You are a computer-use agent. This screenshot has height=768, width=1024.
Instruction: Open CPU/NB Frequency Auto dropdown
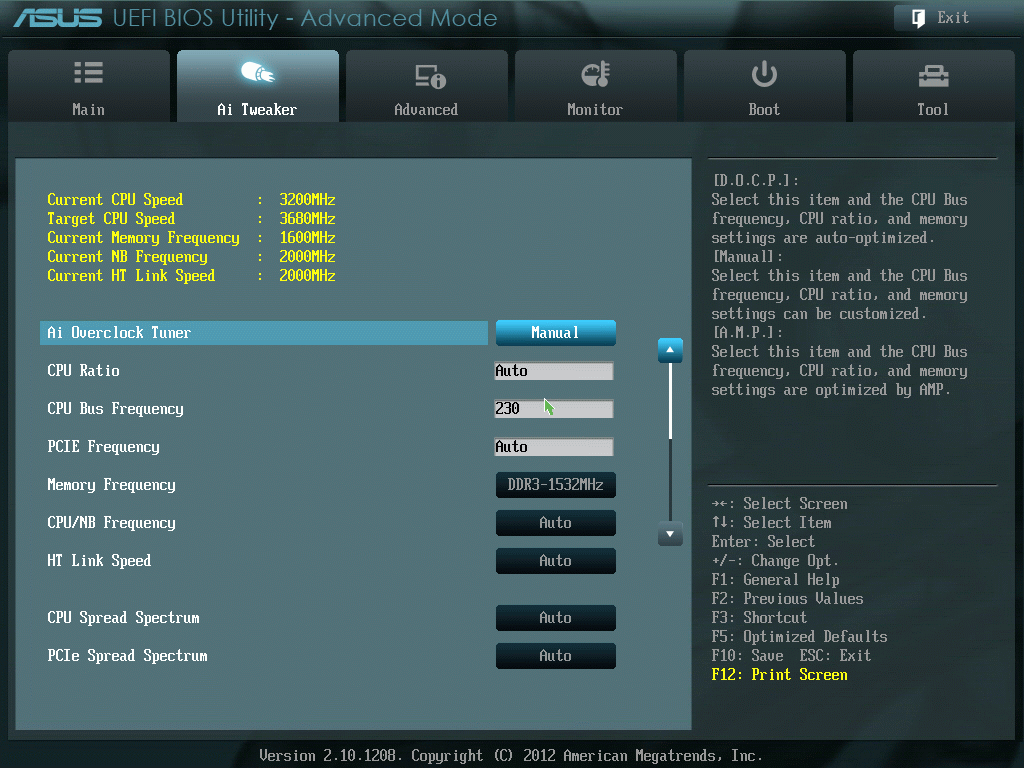coord(556,522)
